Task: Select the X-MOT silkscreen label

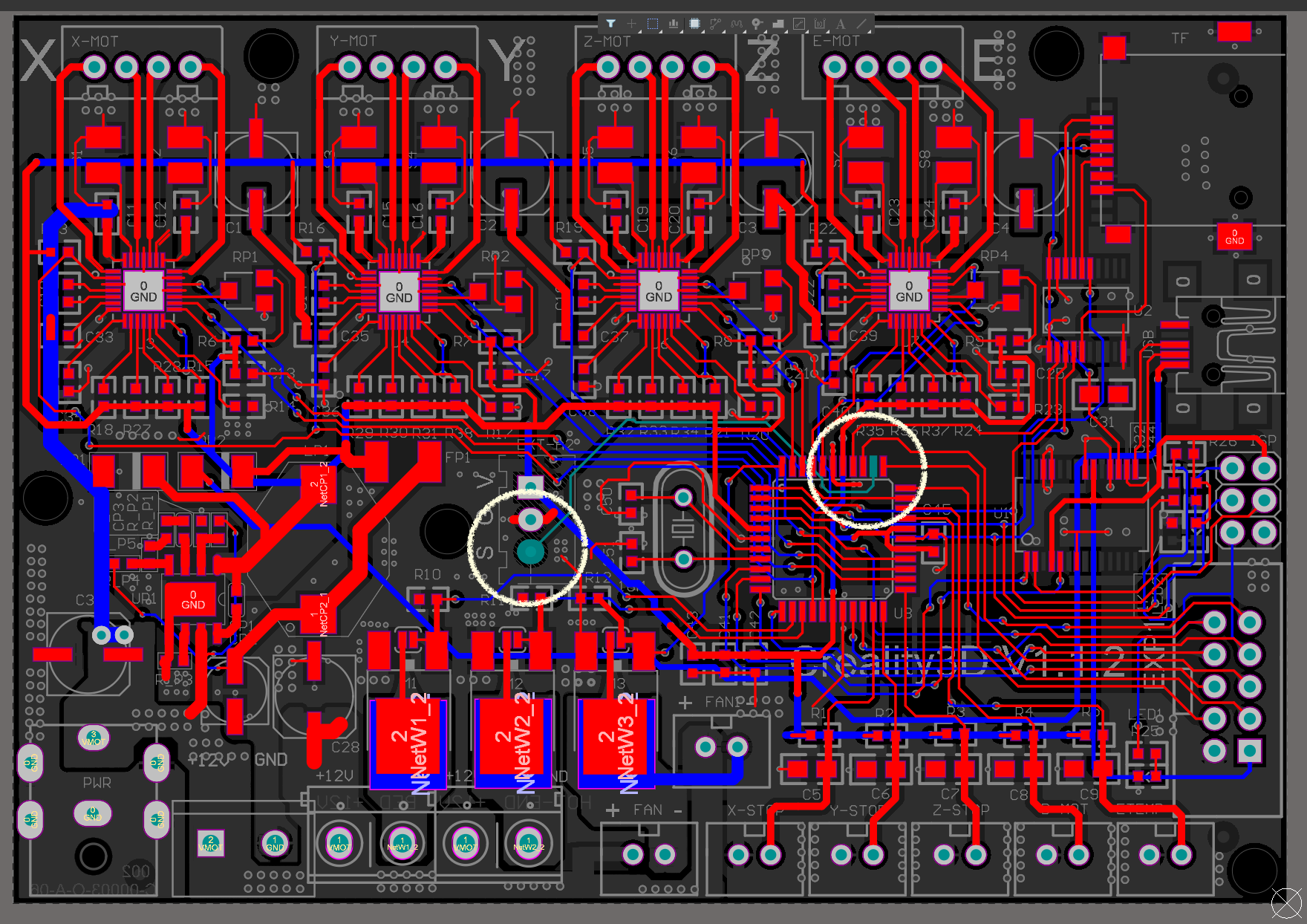Action: (94, 42)
